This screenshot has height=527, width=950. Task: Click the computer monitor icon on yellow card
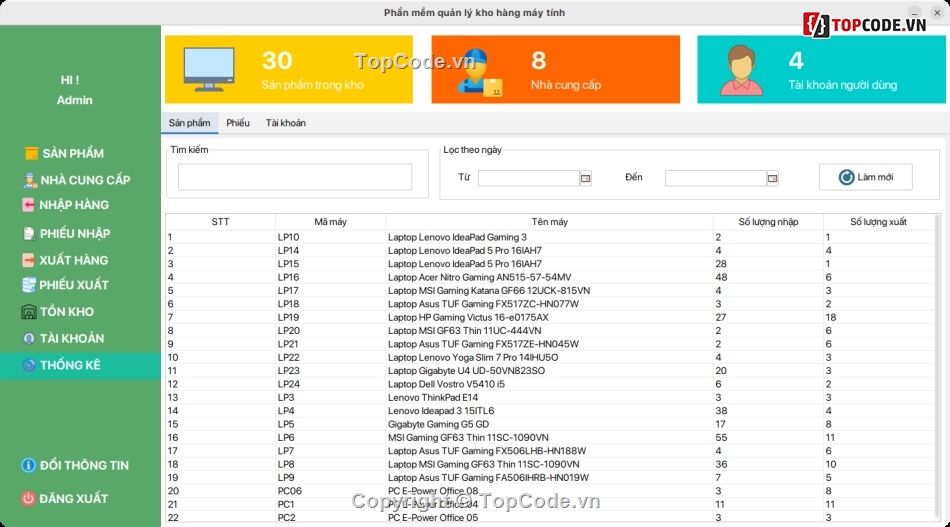tap(209, 69)
